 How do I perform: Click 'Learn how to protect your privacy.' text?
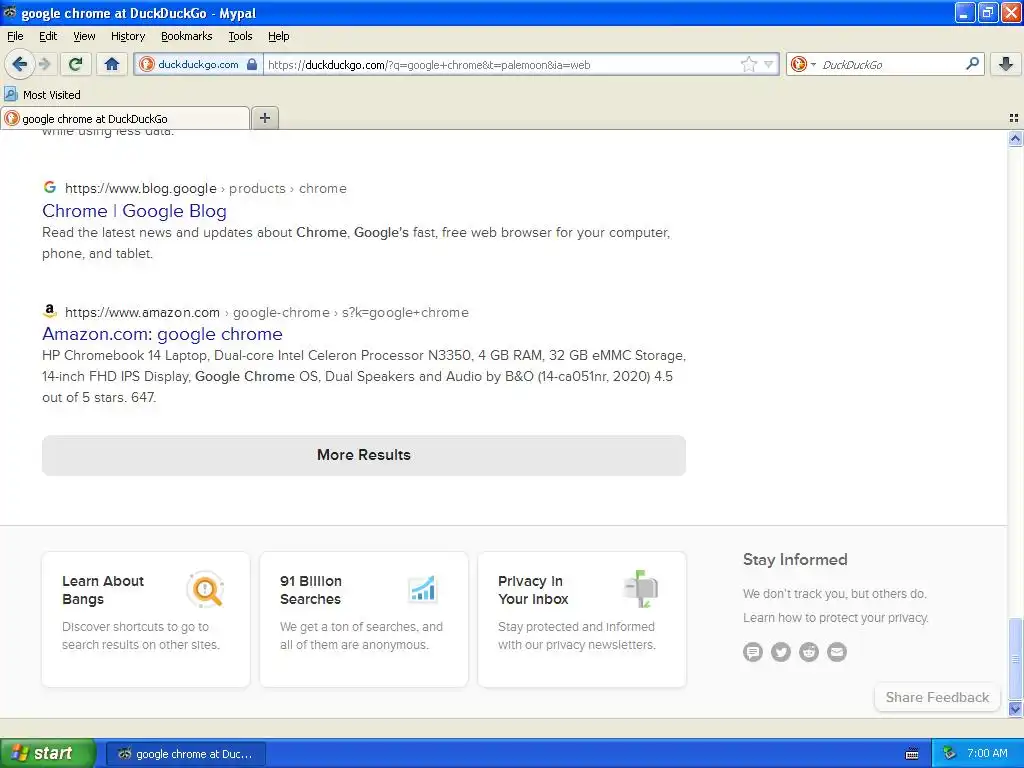pyautogui.click(x=835, y=618)
